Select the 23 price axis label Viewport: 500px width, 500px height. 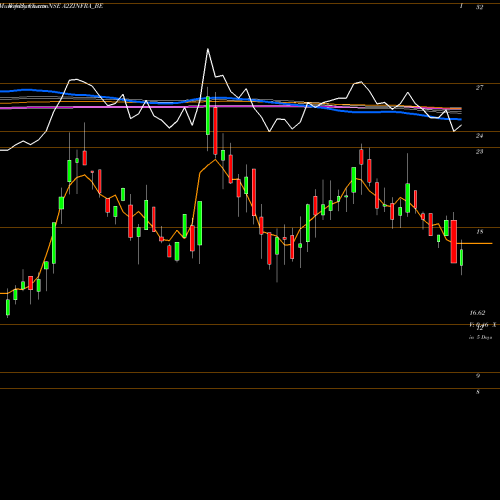[479, 152]
